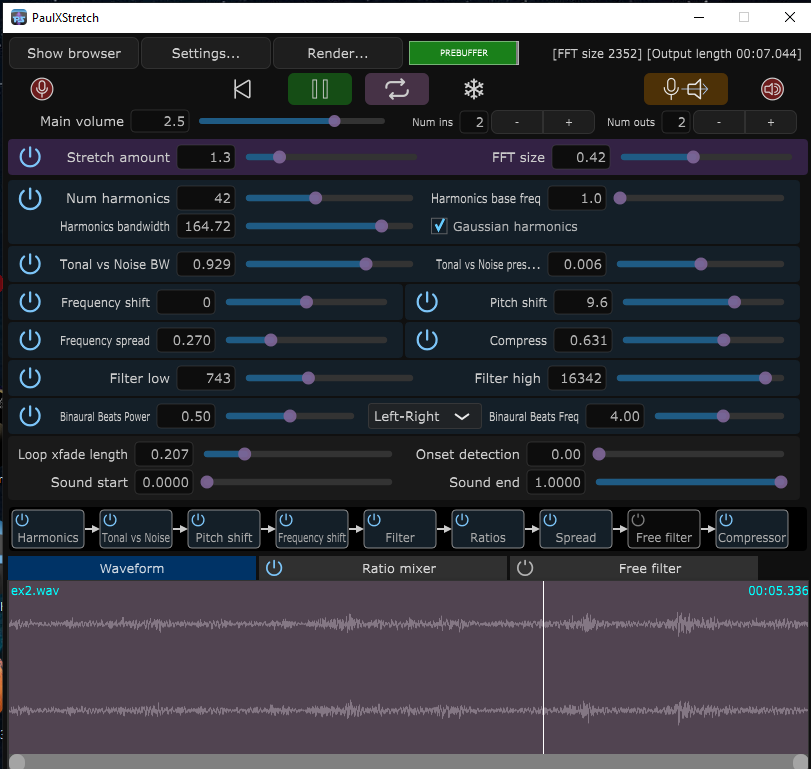Toggle the Ratio mixer tab power icon
811x769 pixels.
(274, 568)
